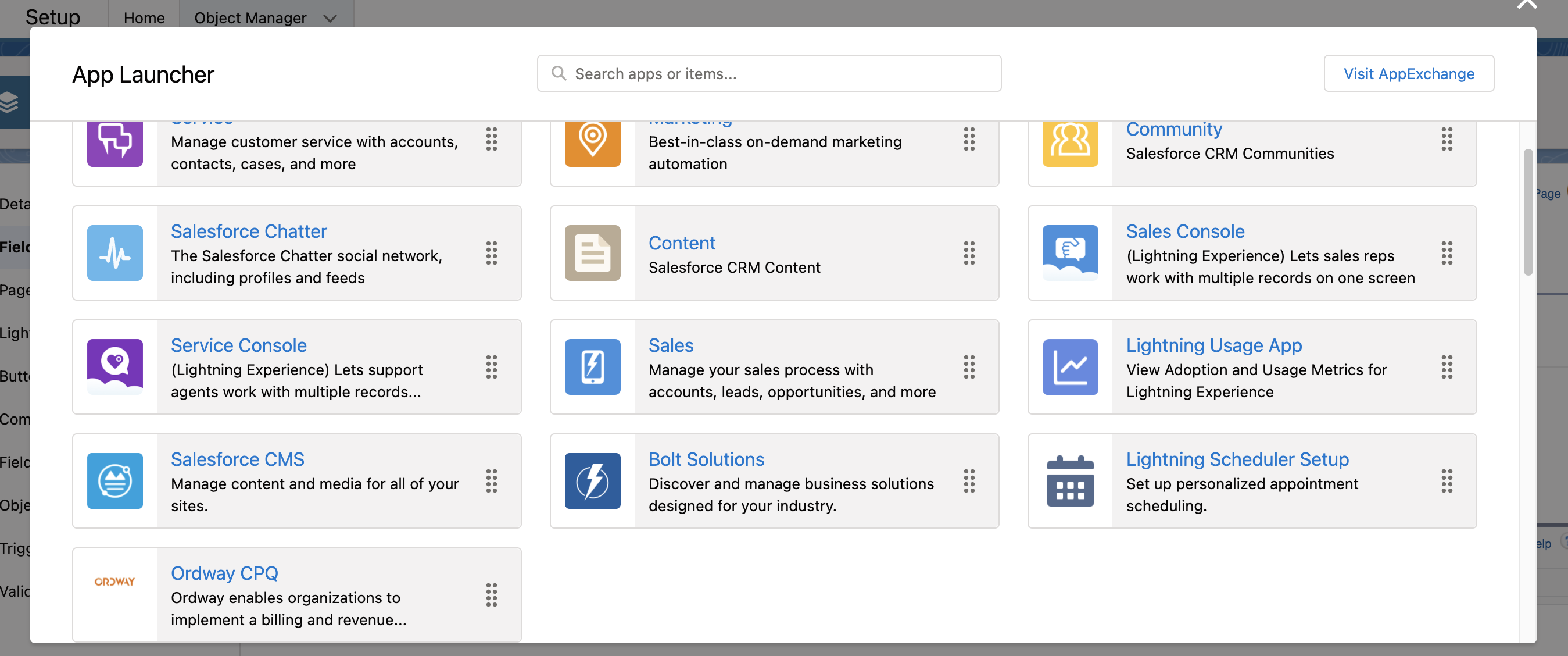Screen dimensions: 1568x656
Task: Click the Ordway CPQ logo icon
Action: (x=114, y=582)
